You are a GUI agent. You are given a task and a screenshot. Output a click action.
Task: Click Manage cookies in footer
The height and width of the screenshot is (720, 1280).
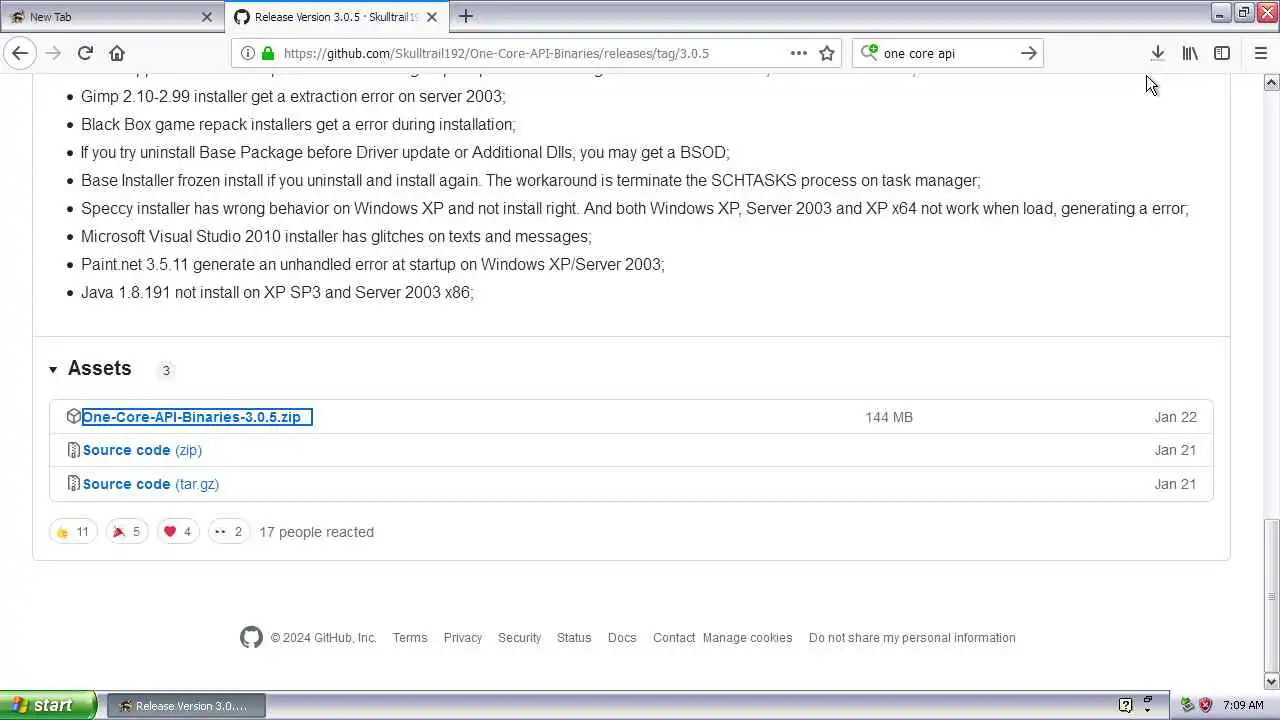coord(747,638)
